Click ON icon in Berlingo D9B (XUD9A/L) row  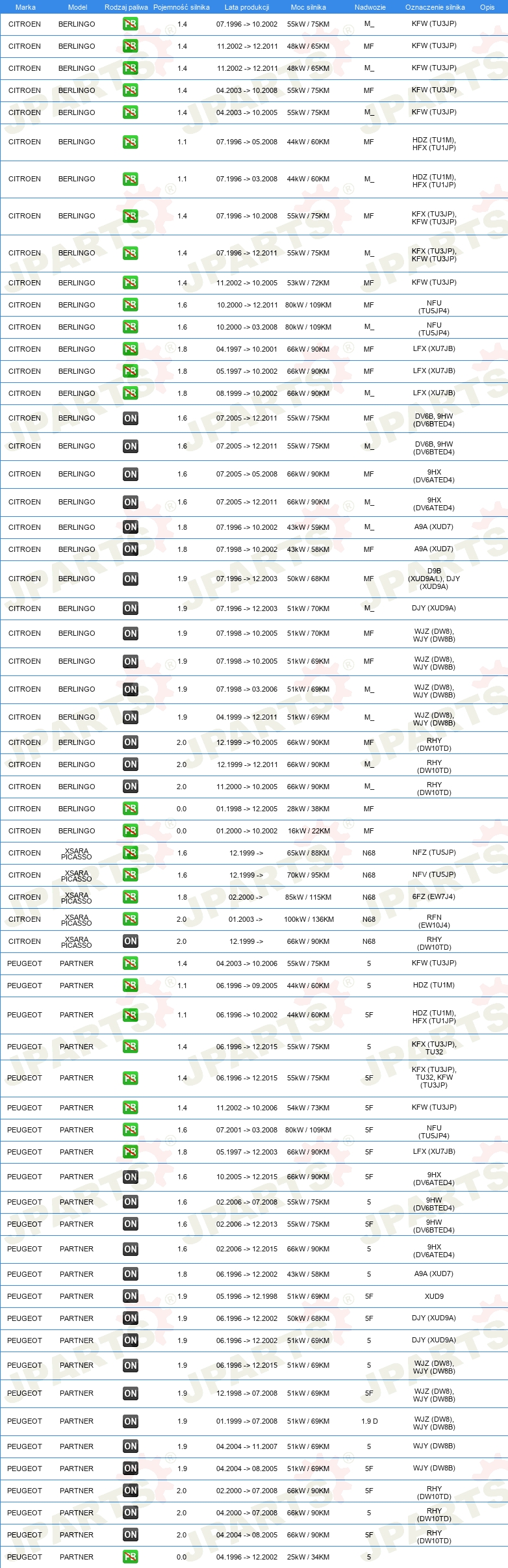(x=131, y=579)
